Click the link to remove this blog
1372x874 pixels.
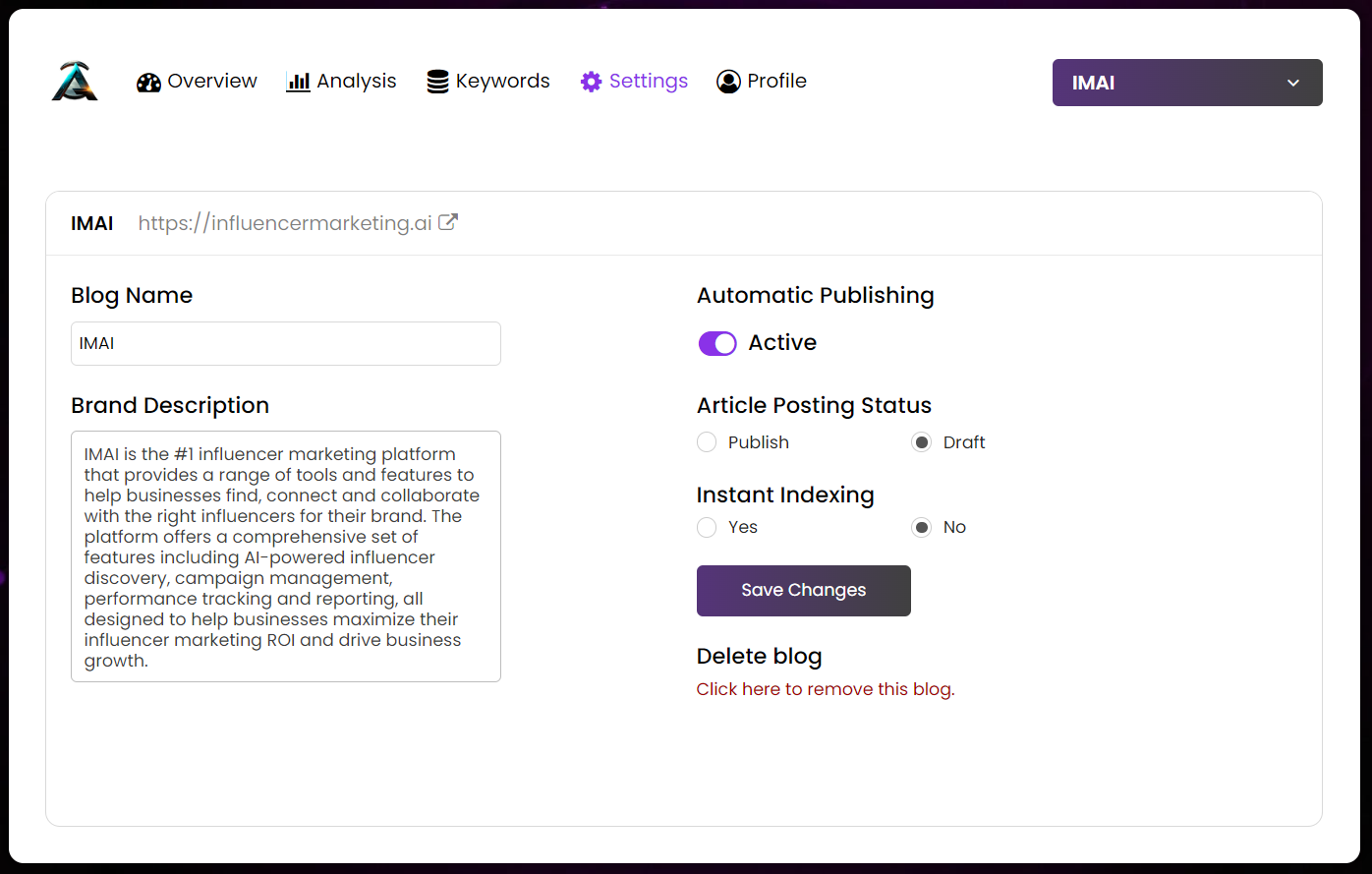tap(826, 689)
